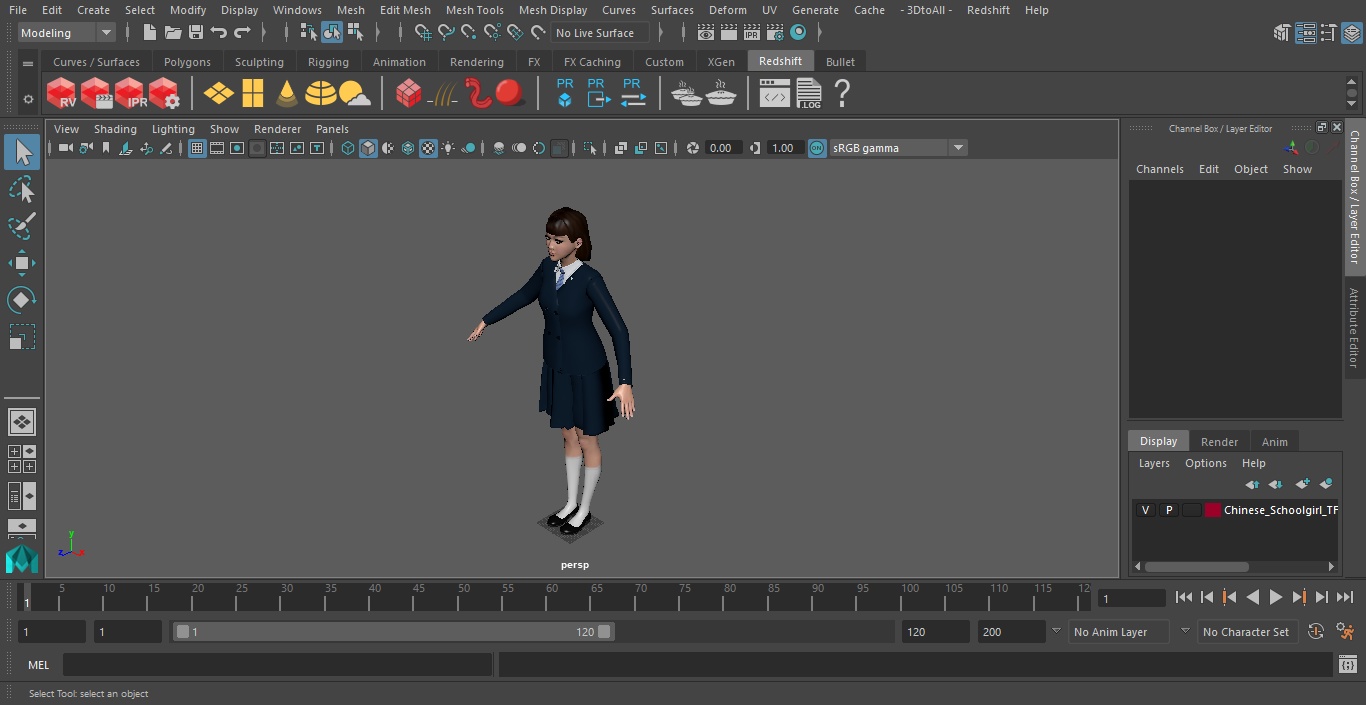Start Redshift IPR shelf icon
The width and height of the screenshot is (1366, 705).
(129, 94)
